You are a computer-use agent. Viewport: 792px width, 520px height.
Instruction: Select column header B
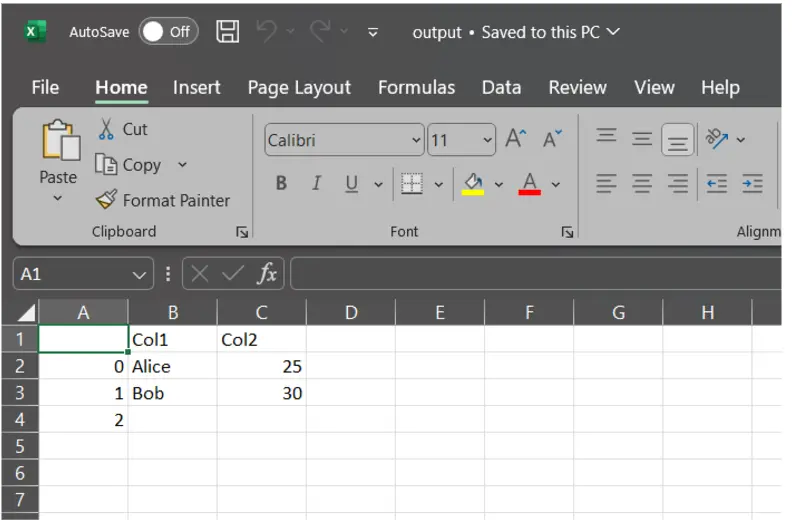173,312
